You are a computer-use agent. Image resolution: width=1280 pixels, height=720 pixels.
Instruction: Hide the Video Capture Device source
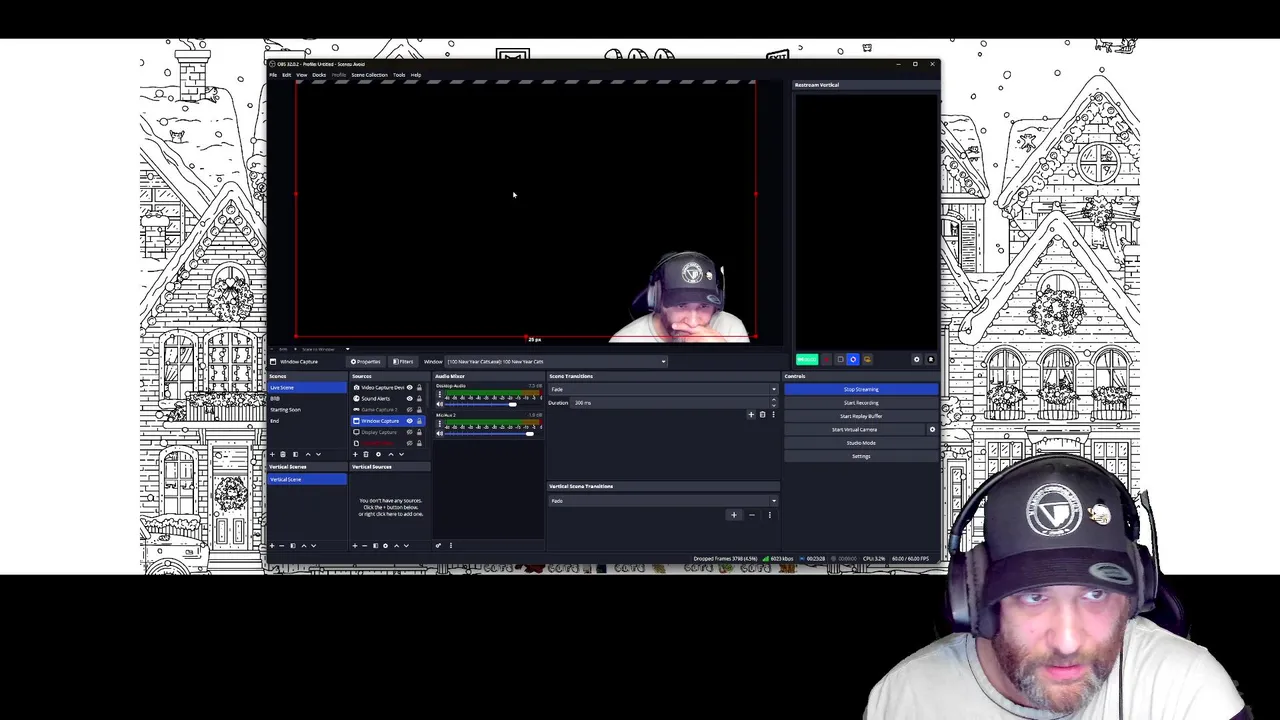tap(409, 388)
